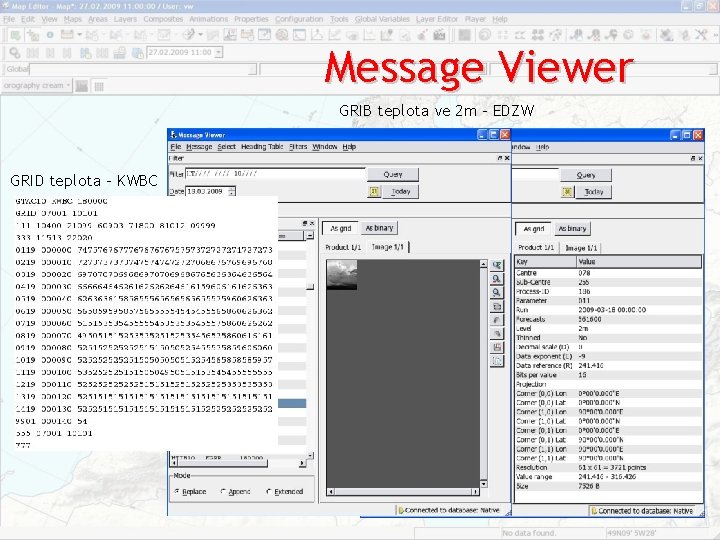Close the Filter panel in front viewer

click(x=507, y=158)
